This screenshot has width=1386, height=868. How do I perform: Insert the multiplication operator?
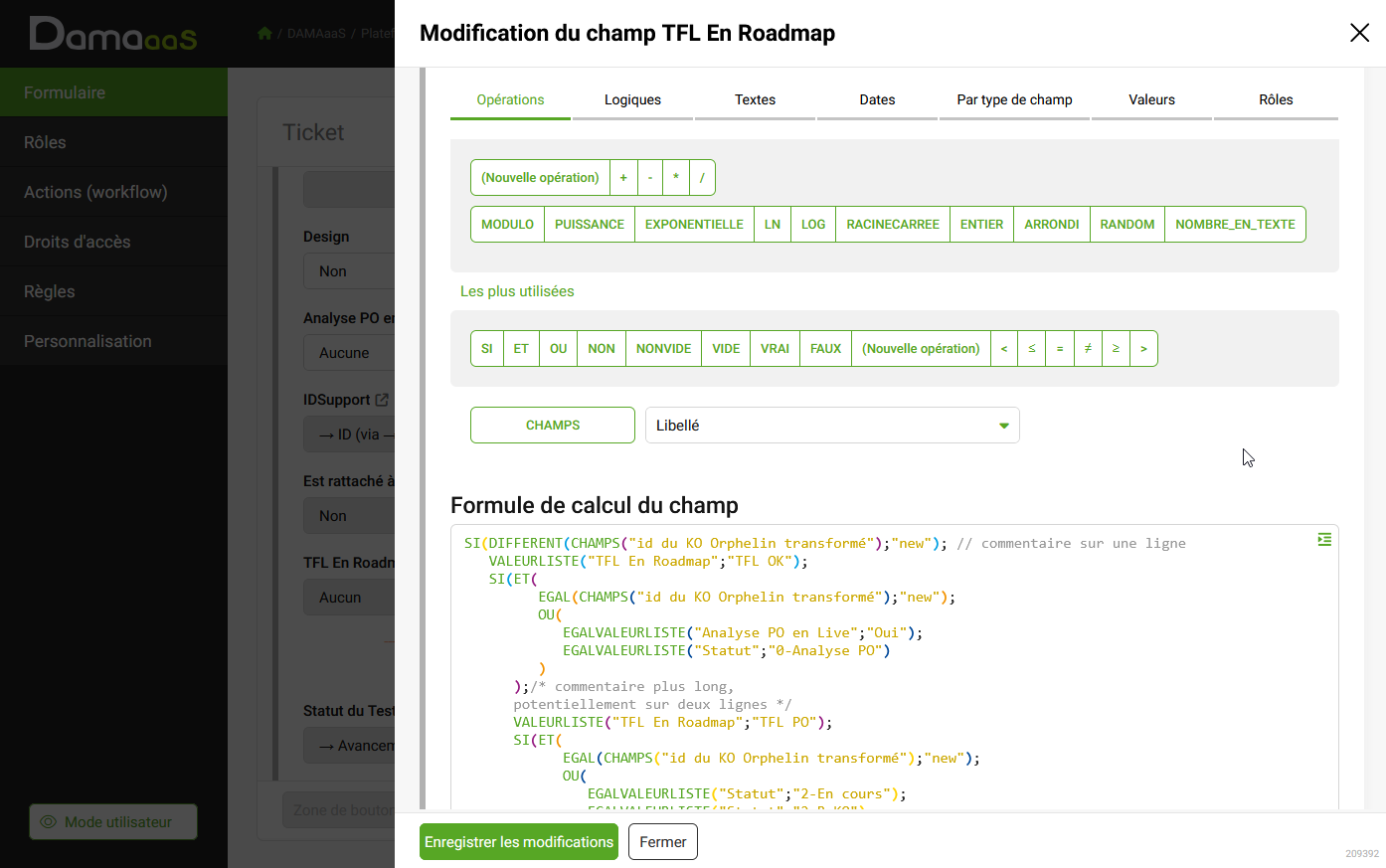(676, 178)
